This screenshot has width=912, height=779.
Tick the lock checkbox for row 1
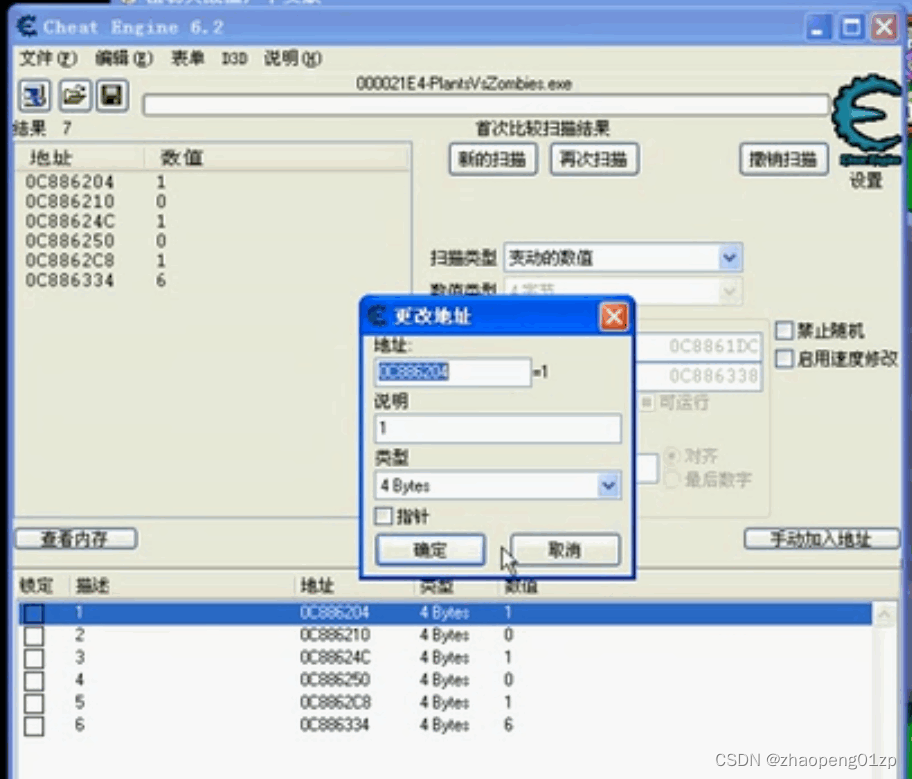click(34, 613)
